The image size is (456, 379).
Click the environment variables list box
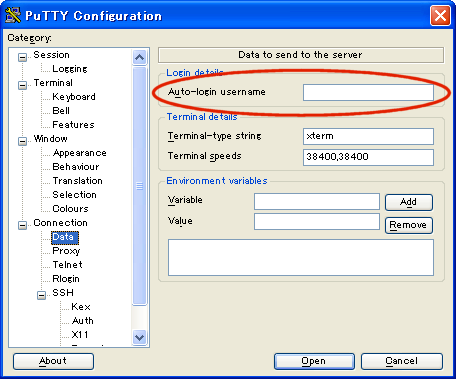click(x=301, y=257)
